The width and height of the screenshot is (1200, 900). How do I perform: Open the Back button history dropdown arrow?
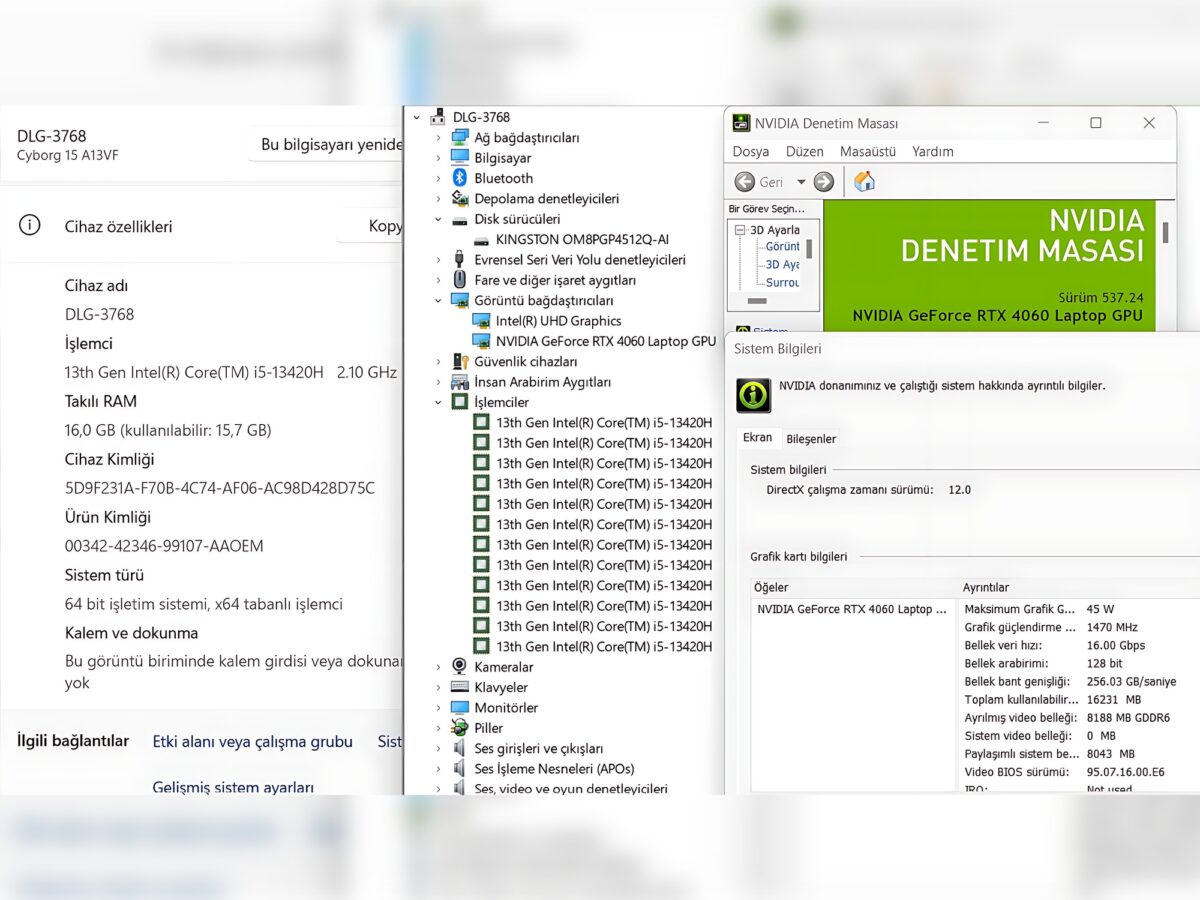pyautogui.click(x=801, y=182)
